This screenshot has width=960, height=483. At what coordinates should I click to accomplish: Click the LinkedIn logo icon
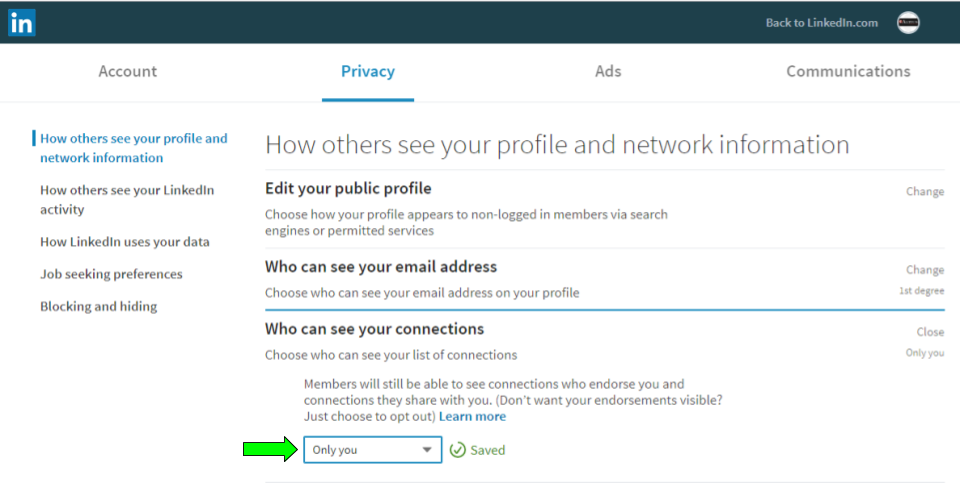point(21,22)
